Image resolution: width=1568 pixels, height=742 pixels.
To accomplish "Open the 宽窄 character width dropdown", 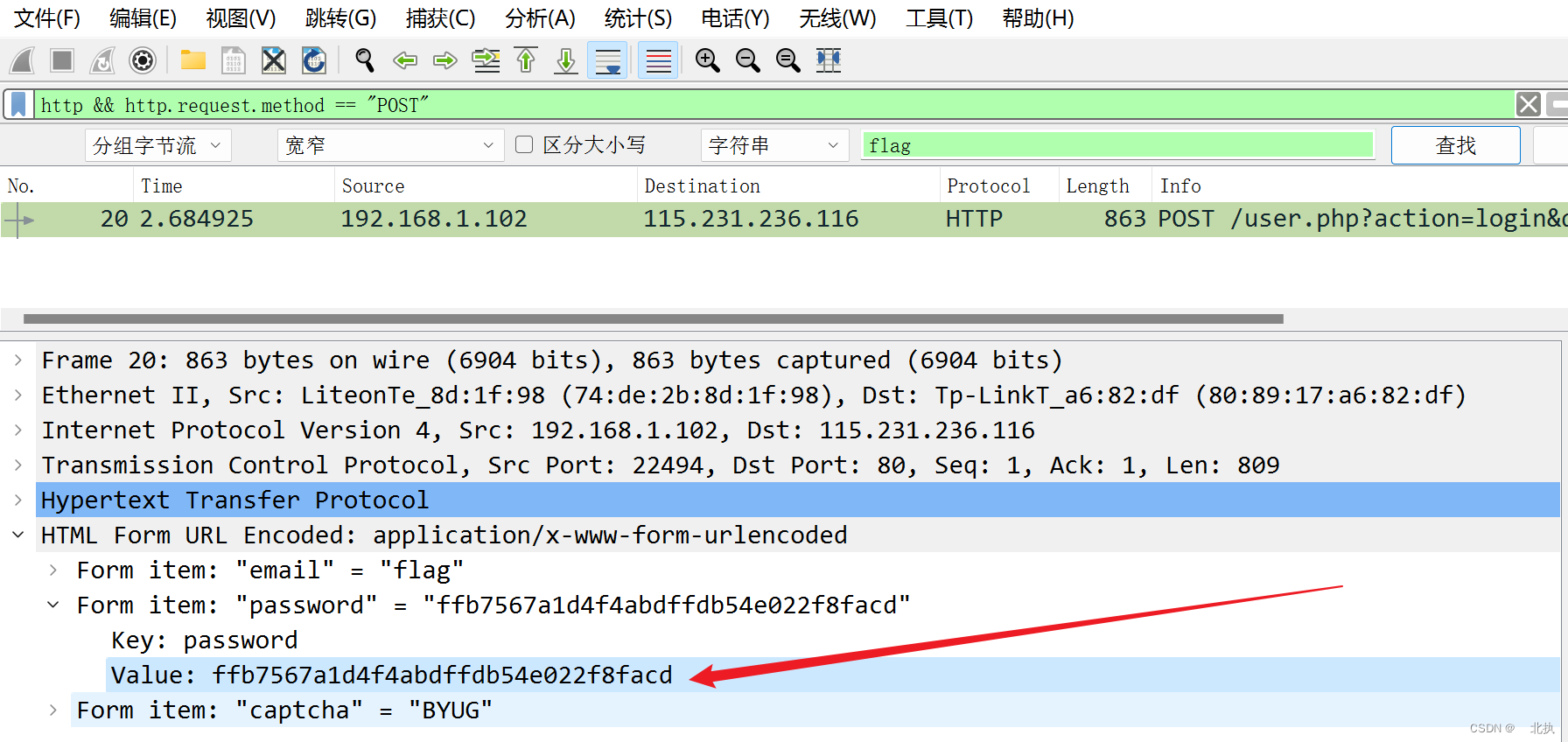I will click(x=390, y=145).
